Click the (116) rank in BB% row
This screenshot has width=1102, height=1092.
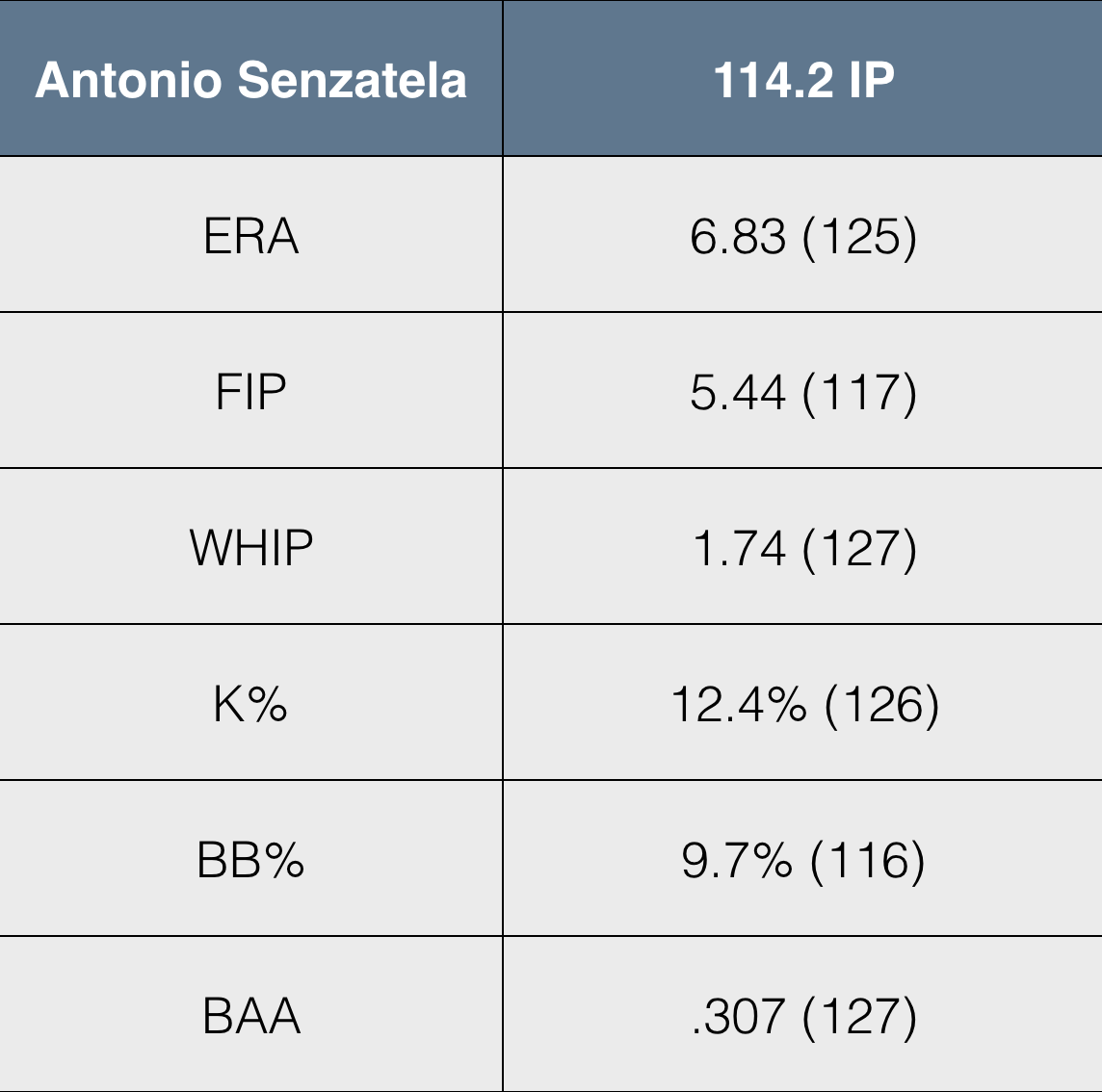coord(868,860)
